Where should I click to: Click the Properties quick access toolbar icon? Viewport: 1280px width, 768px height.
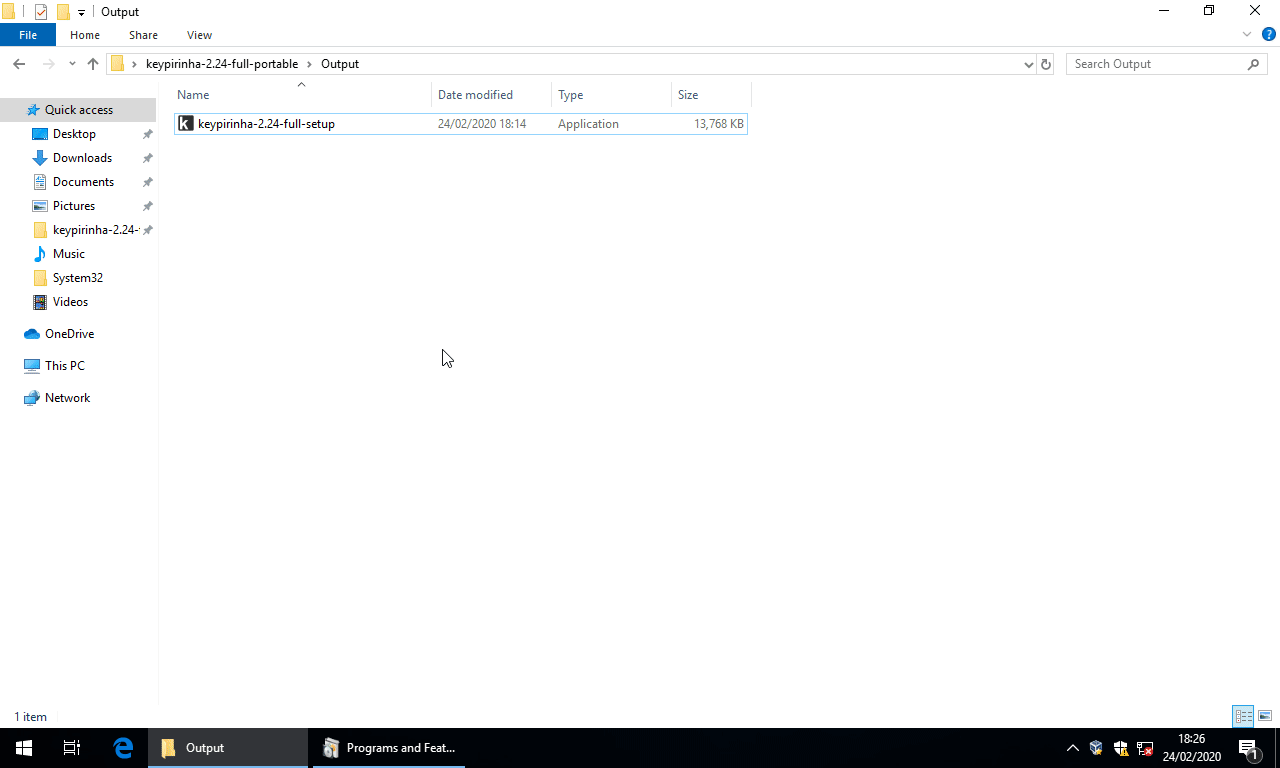pyautogui.click(x=41, y=12)
